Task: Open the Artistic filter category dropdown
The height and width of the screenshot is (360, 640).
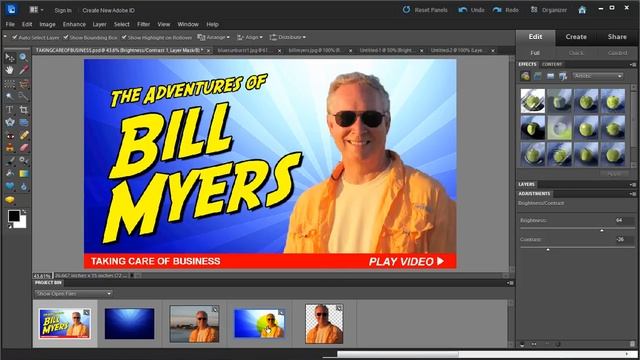Action: [598, 76]
